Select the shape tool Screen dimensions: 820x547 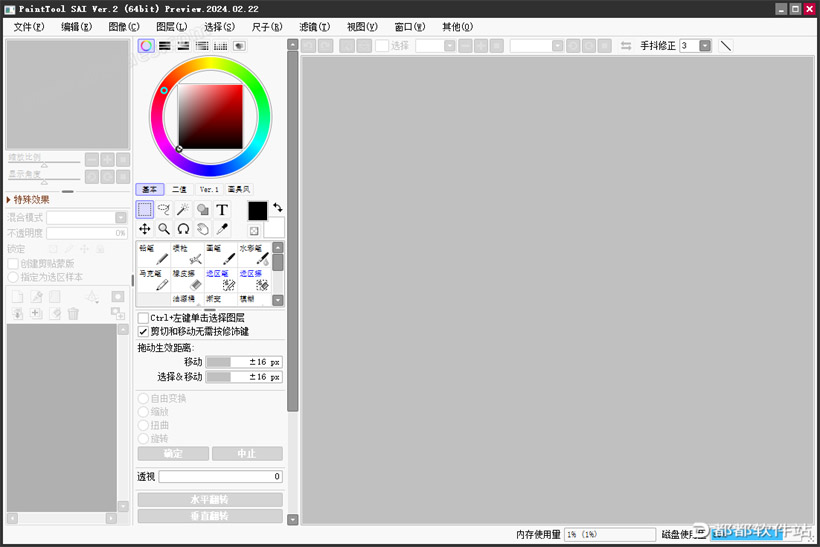(202, 210)
